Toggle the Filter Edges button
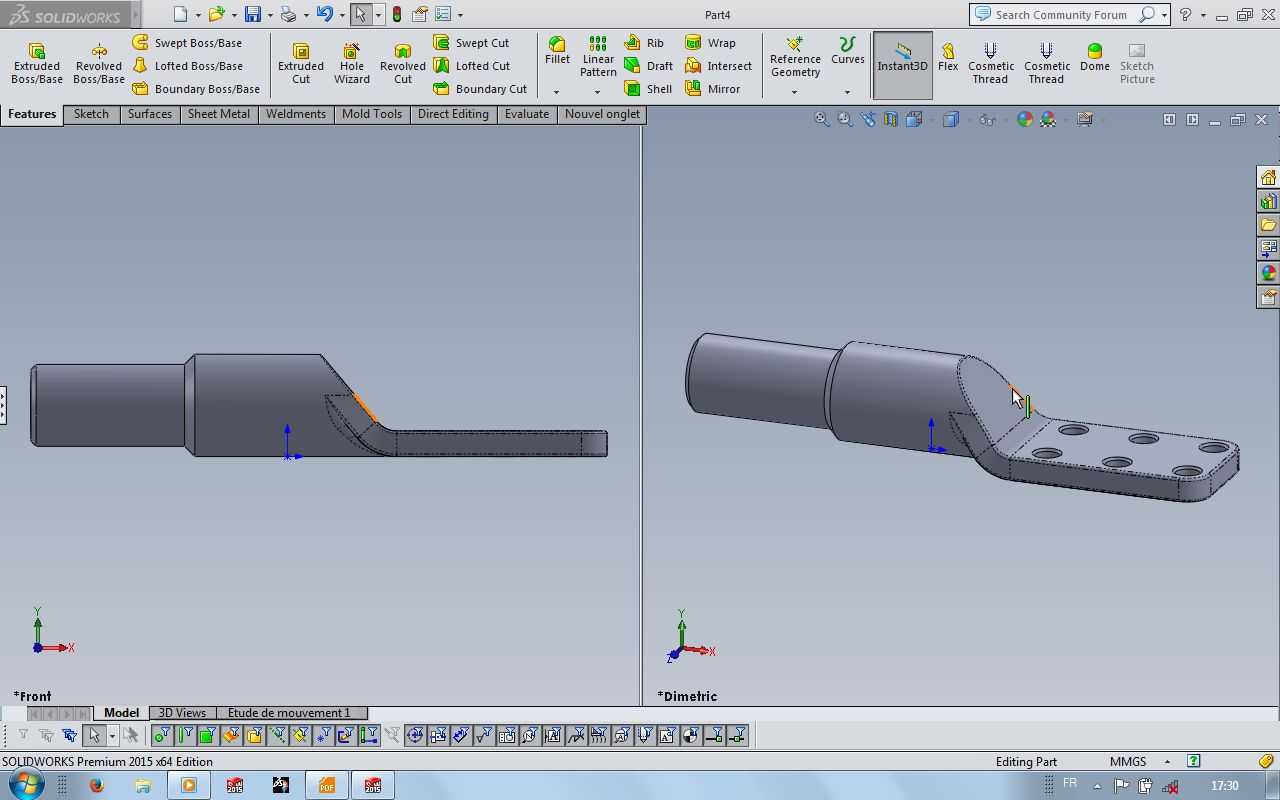The width and height of the screenshot is (1280, 800). [x=184, y=736]
